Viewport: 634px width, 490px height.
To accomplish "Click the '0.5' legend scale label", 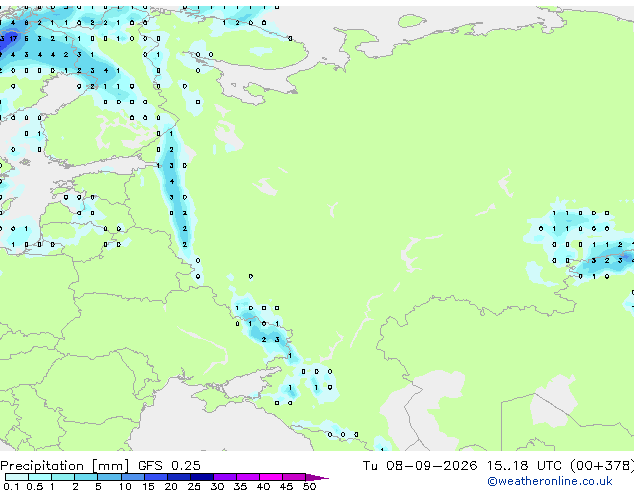I will (x=34, y=486).
